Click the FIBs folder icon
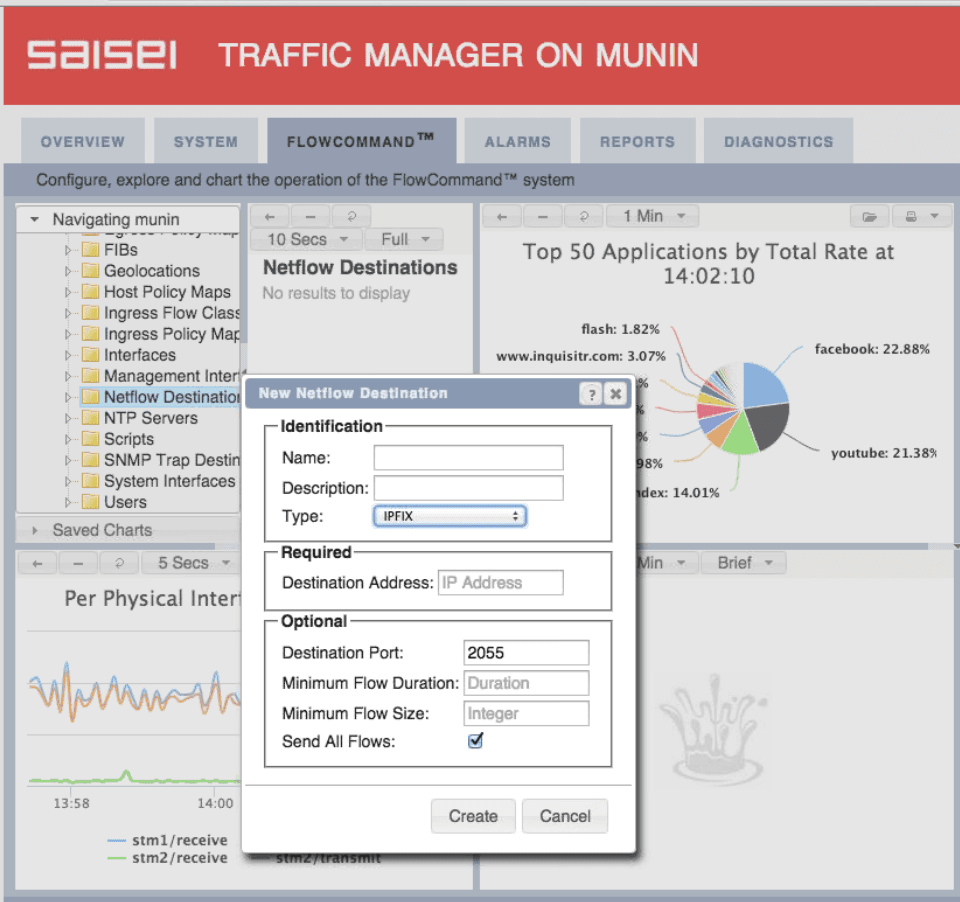Screen dimensions: 960x902 tap(91, 250)
